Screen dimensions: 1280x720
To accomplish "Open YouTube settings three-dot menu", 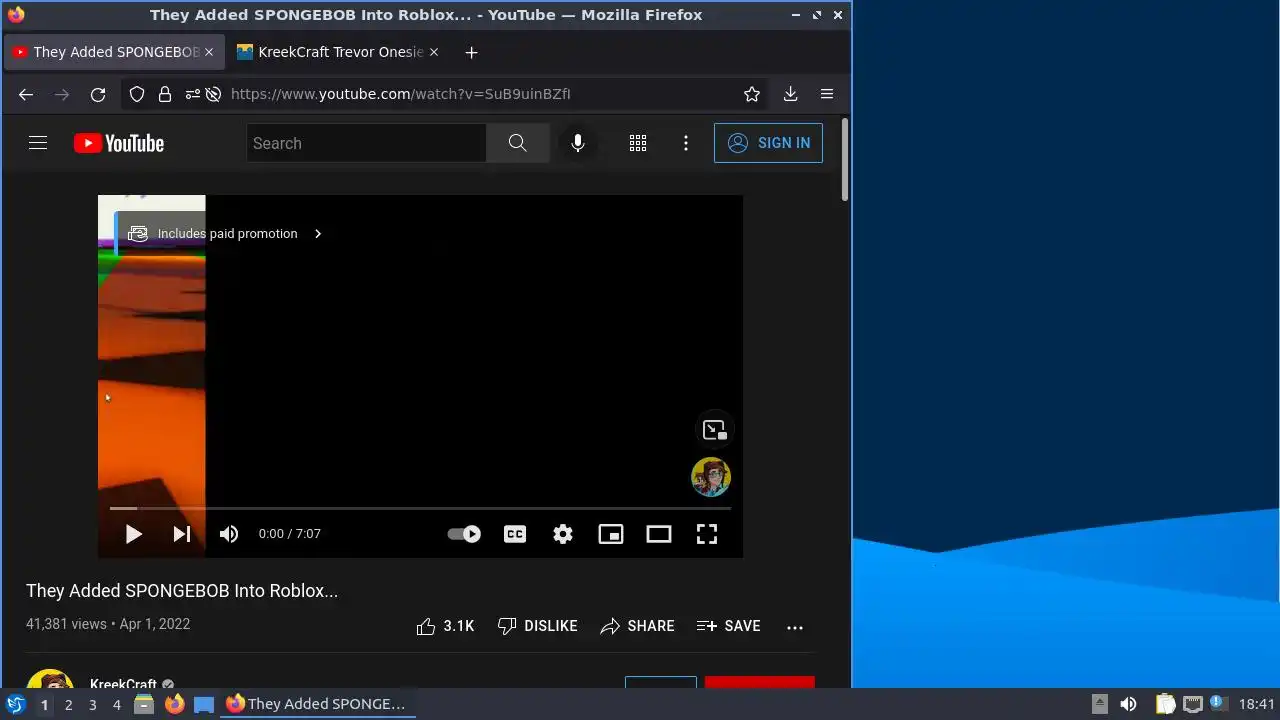I will tap(686, 143).
